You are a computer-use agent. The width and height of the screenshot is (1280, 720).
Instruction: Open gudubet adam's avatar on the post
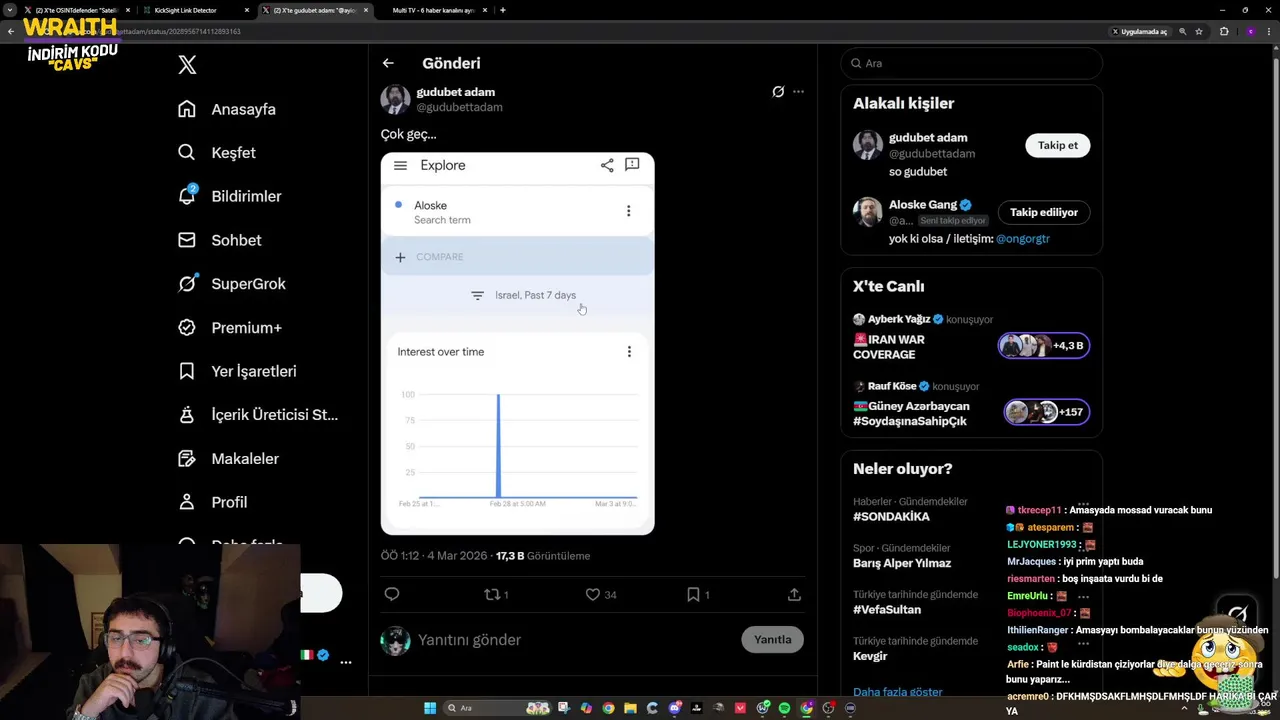tap(395, 99)
